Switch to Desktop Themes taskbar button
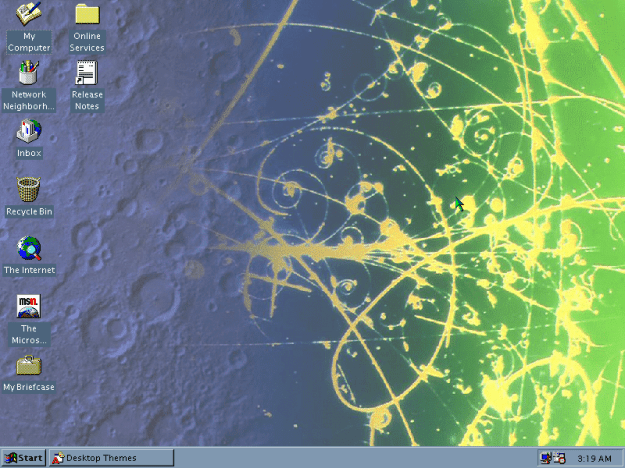 (106, 458)
